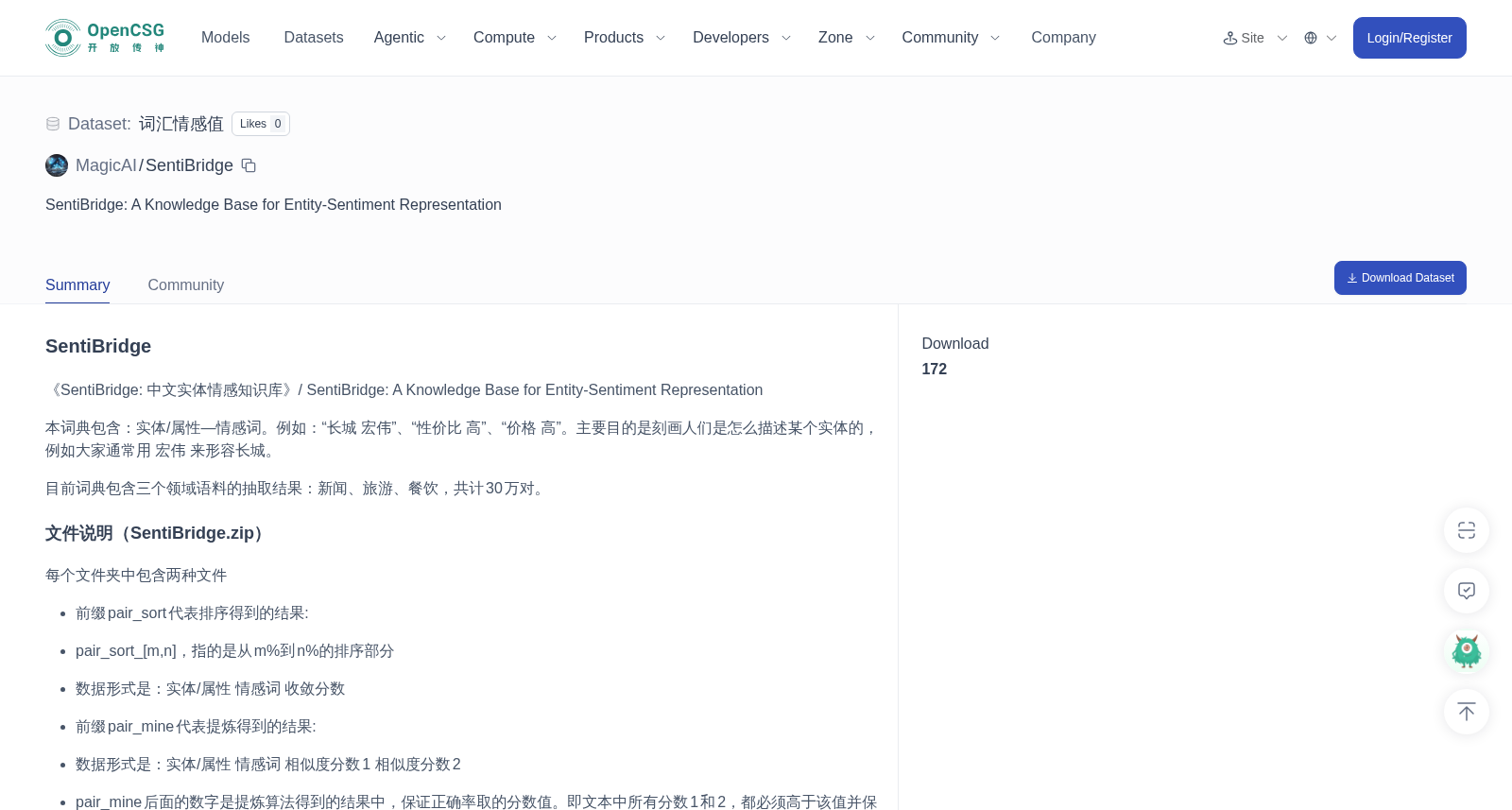Open the Models nav item
Image resolution: width=1512 pixels, height=810 pixels.
click(x=225, y=38)
